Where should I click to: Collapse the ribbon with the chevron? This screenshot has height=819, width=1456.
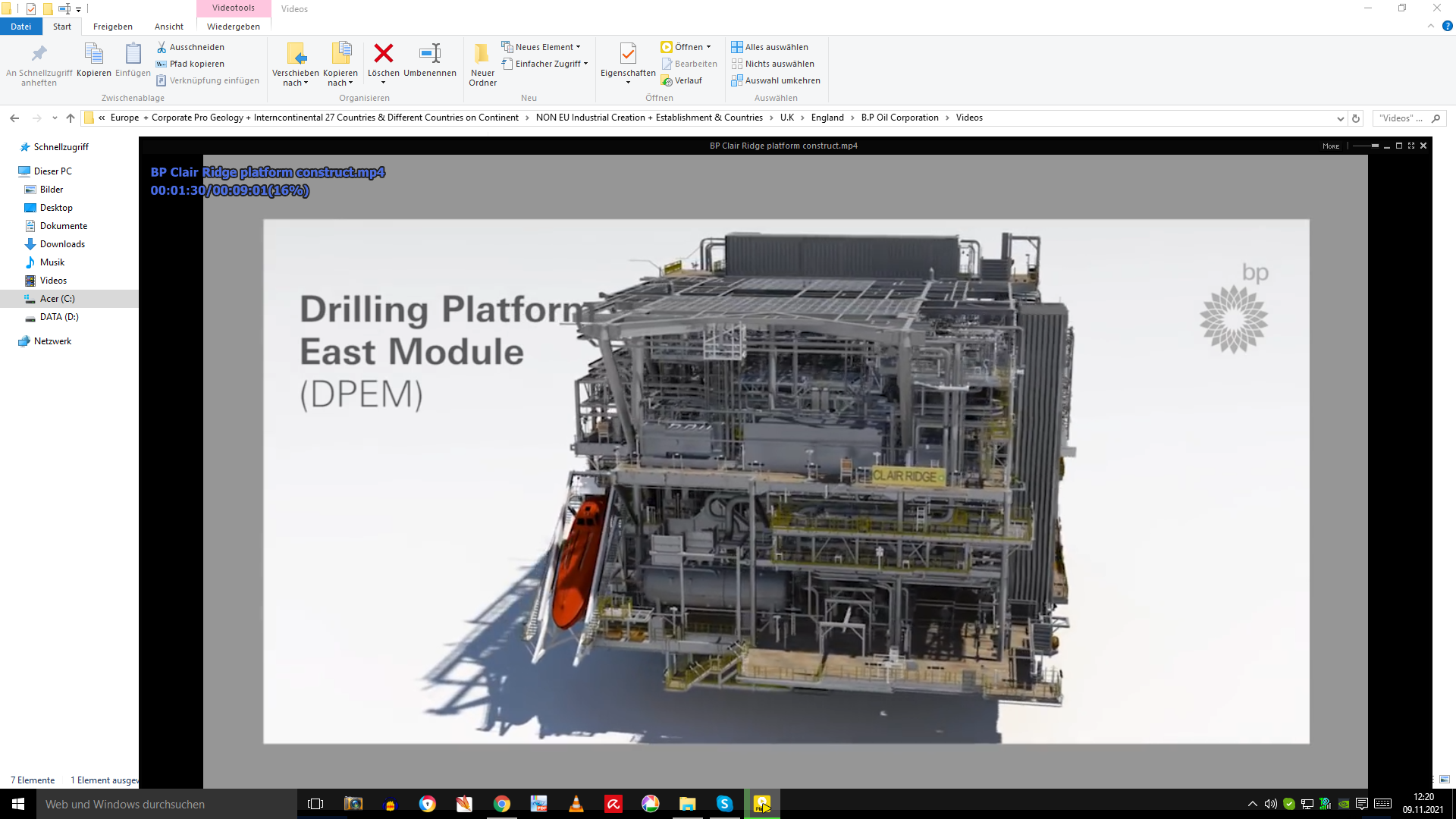(1431, 26)
